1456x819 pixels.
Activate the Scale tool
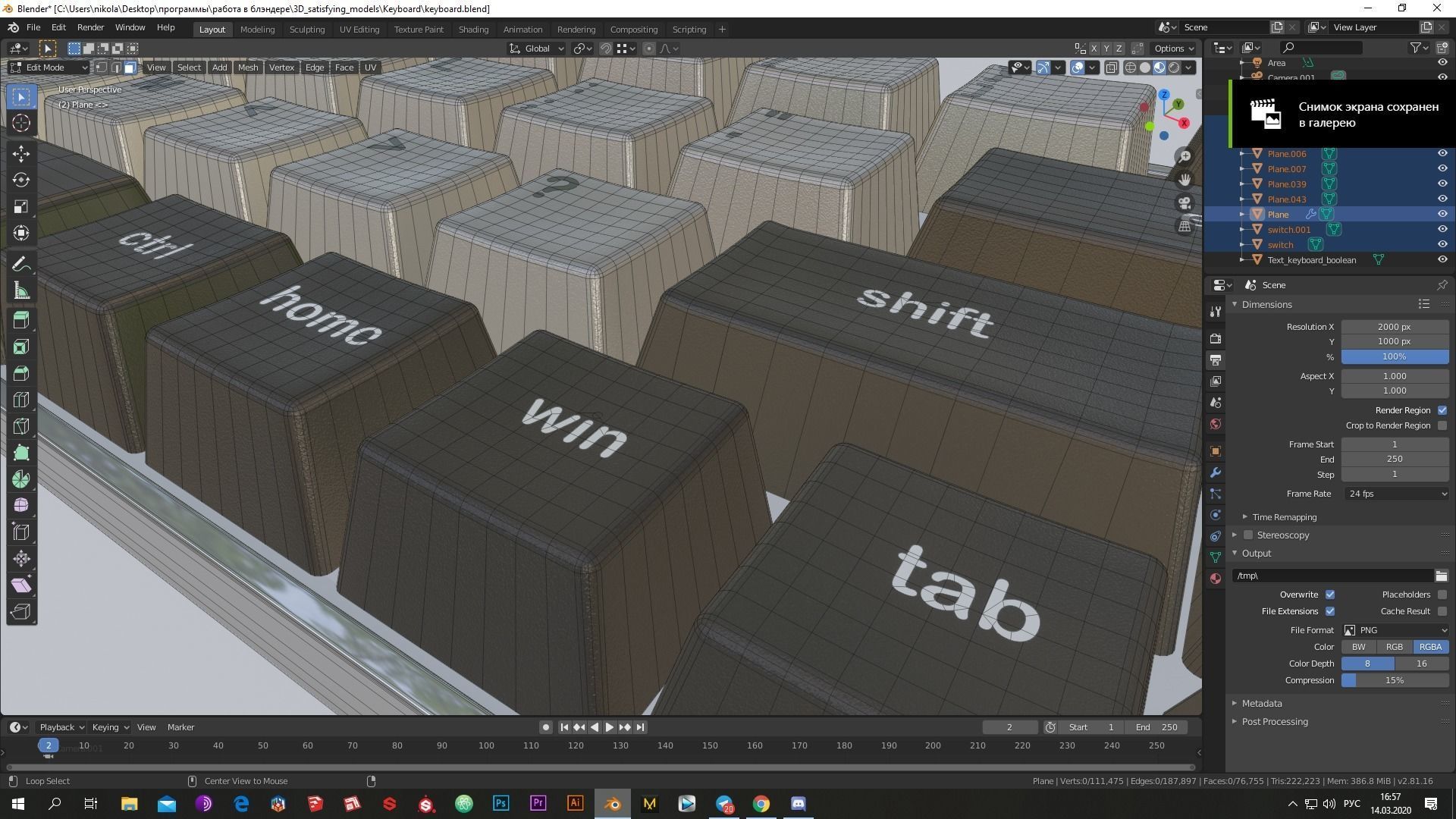[x=21, y=206]
